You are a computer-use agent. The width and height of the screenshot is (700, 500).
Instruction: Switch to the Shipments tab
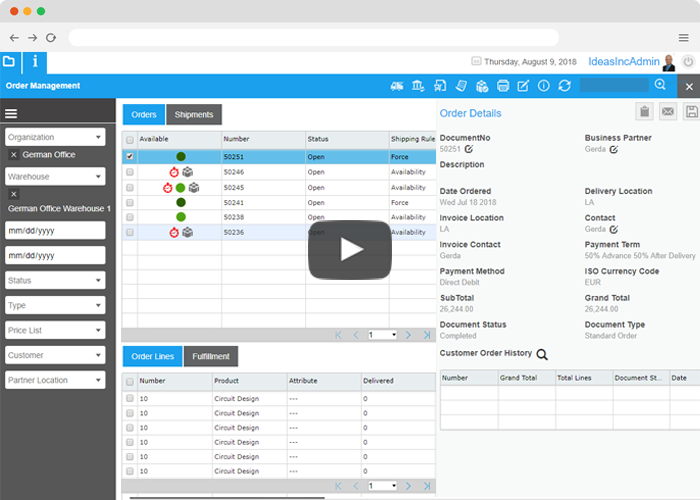(194, 115)
